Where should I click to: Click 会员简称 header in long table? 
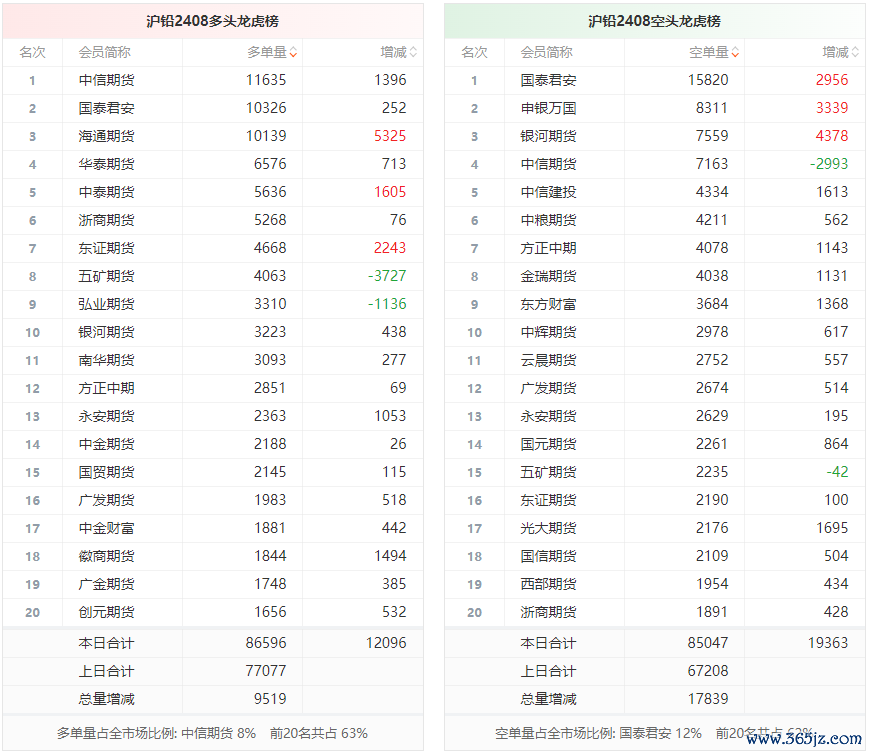(x=105, y=53)
